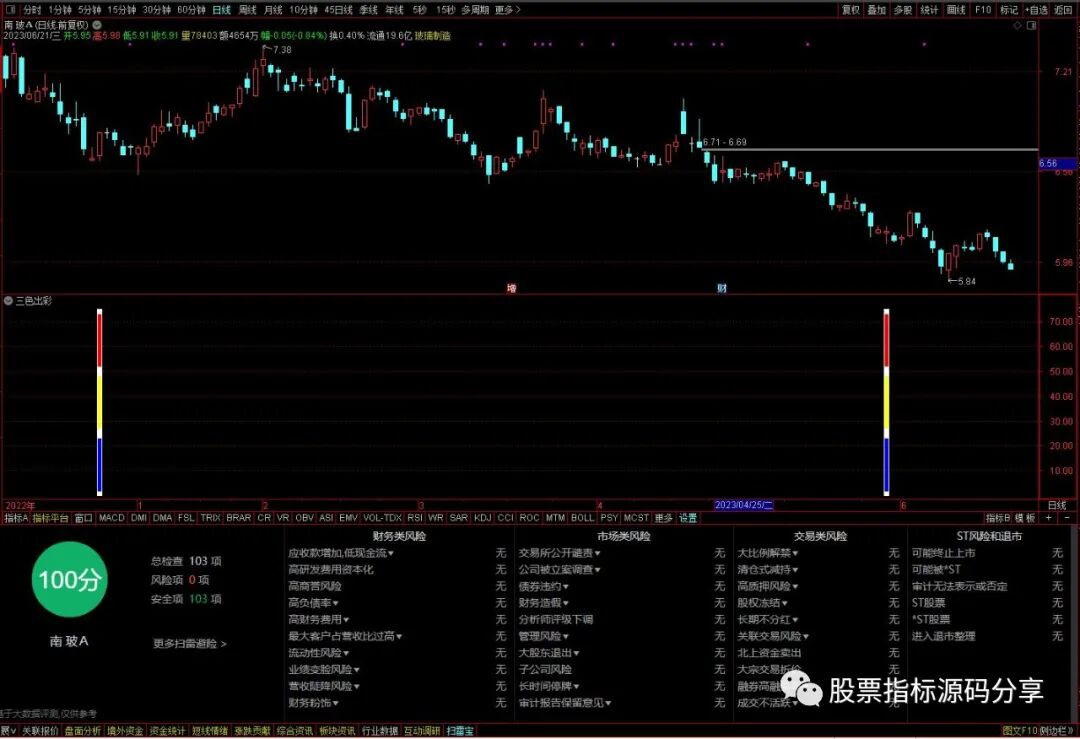Add stock via +自选 button
The width and height of the screenshot is (1080, 739).
1037,10
